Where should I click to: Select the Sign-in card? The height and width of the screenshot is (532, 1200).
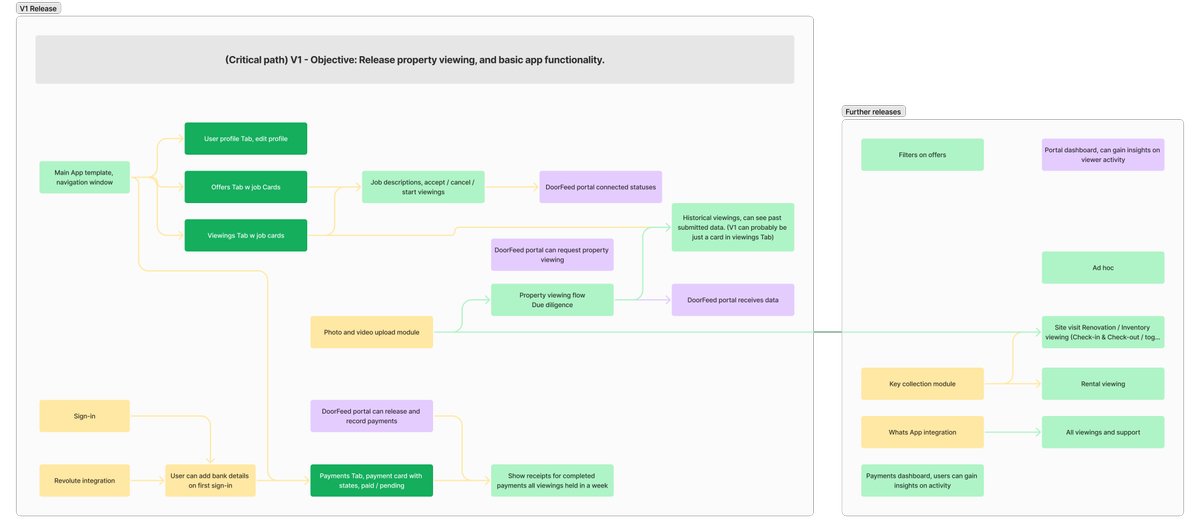(x=84, y=416)
